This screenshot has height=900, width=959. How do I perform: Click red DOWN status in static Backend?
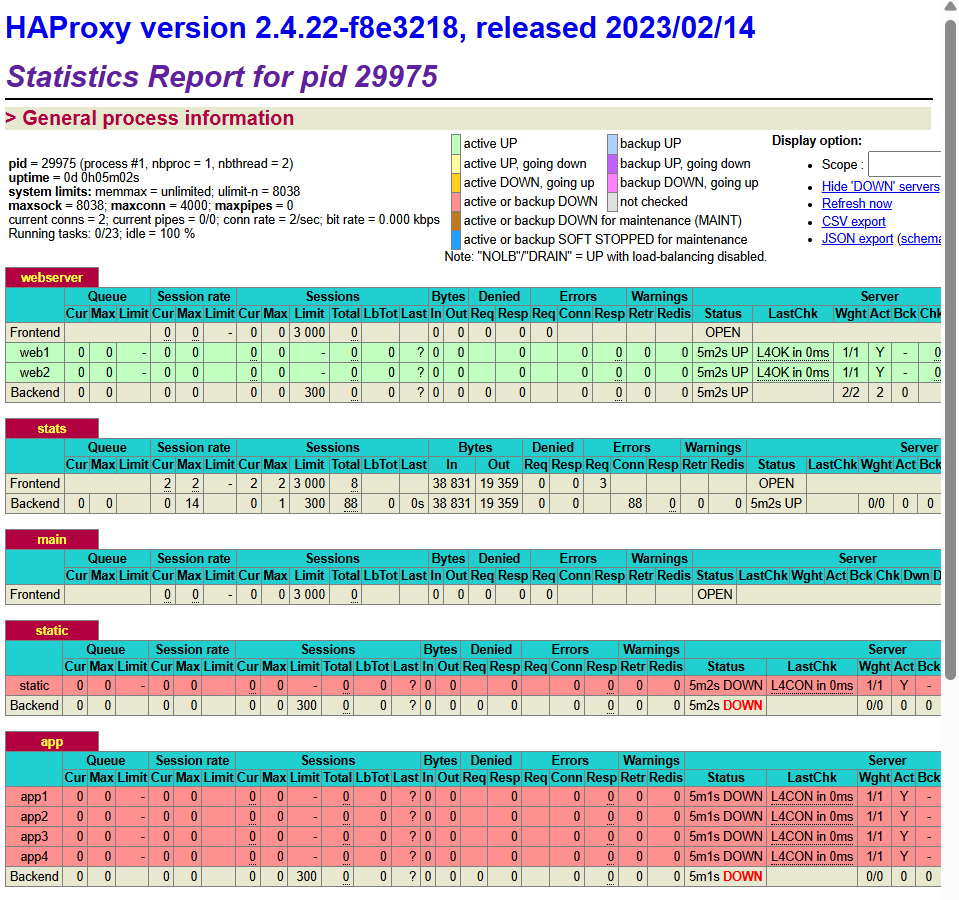click(x=743, y=706)
